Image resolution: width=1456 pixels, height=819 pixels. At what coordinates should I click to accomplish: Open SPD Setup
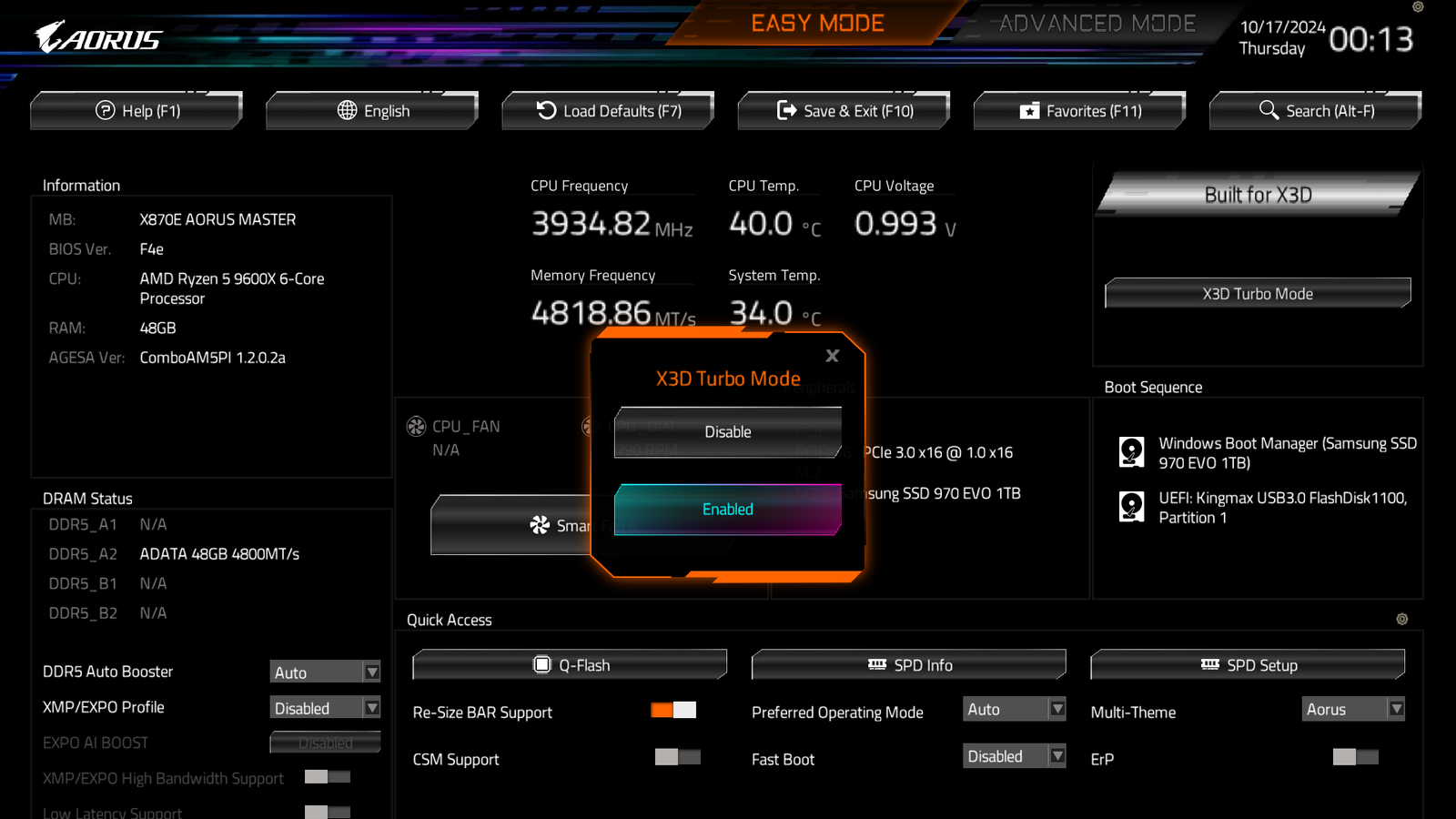[x=1248, y=665]
